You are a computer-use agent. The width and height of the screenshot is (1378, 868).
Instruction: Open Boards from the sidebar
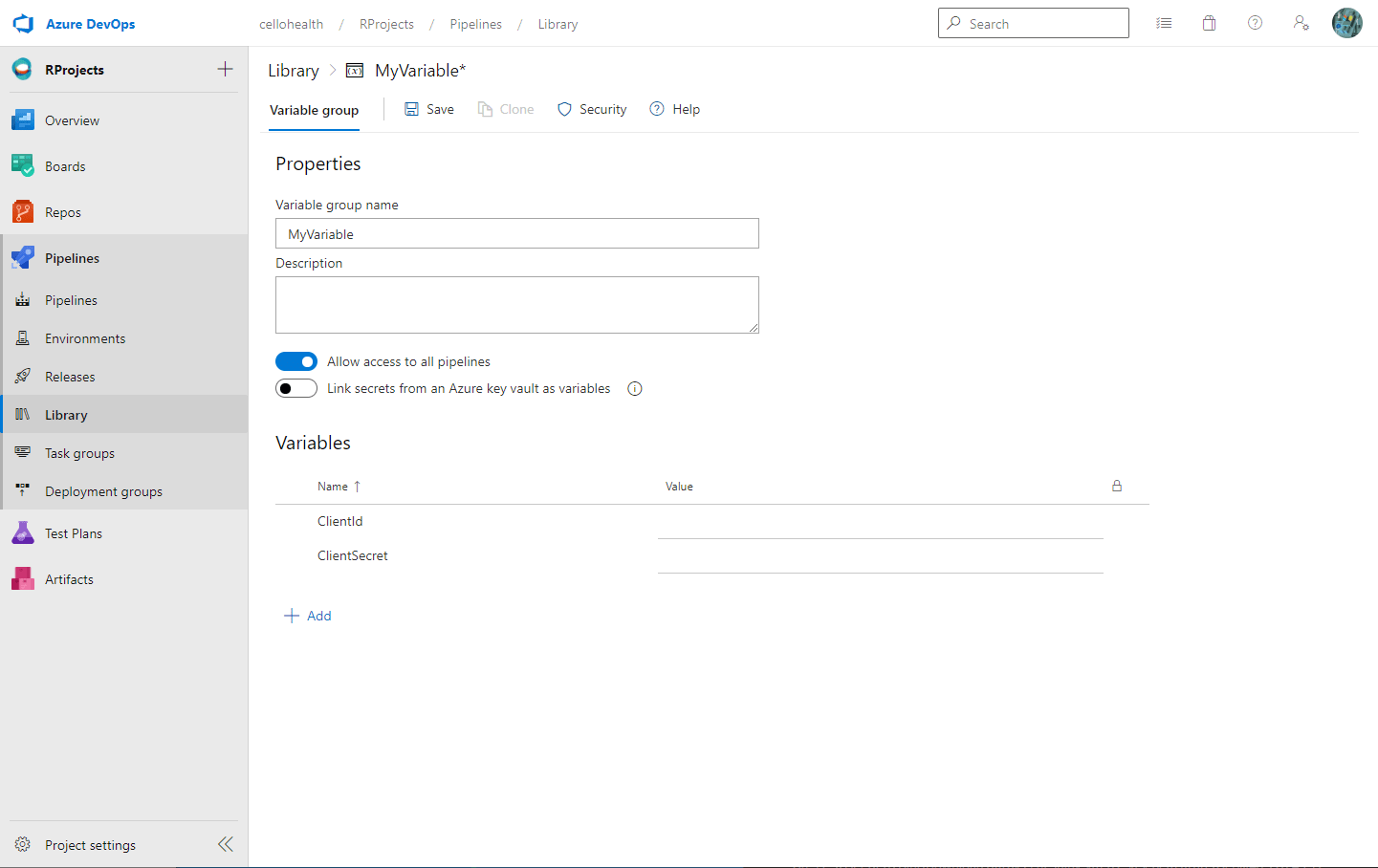pyautogui.click(x=65, y=165)
